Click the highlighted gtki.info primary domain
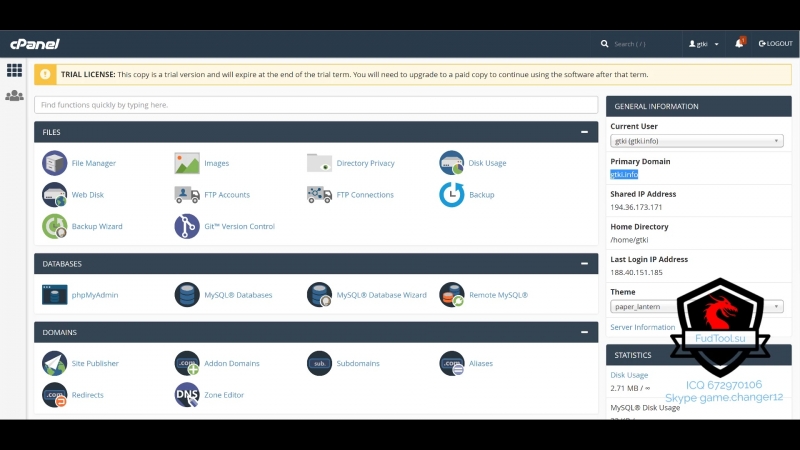The image size is (800, 450). (624, 174)
